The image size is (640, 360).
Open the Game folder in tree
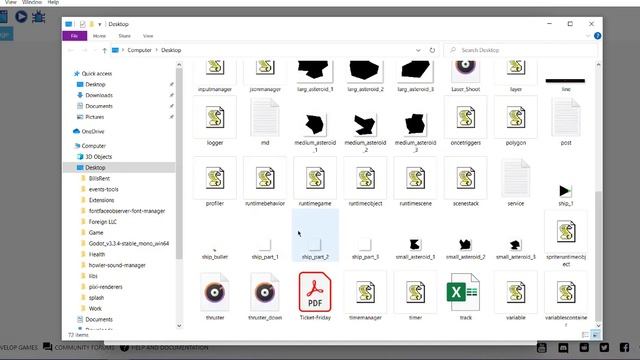point(96,233)
